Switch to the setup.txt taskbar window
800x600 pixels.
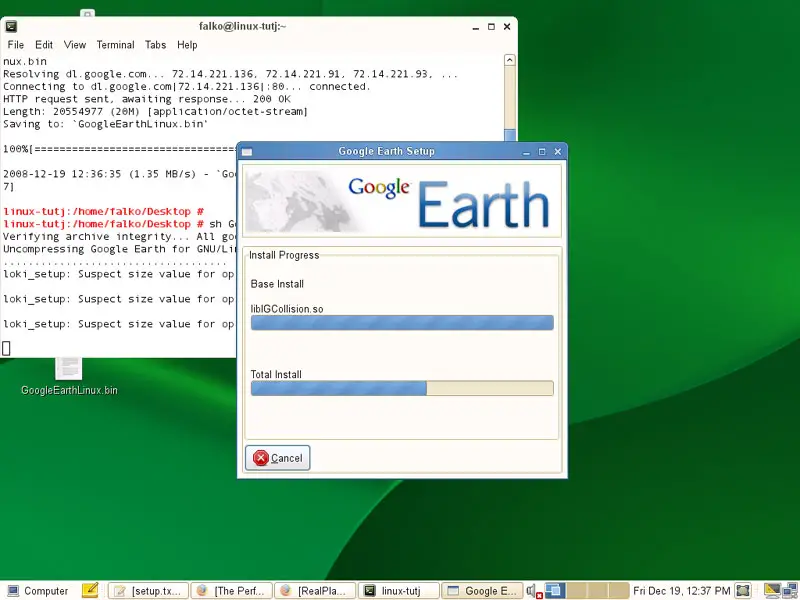coord(148,591)
